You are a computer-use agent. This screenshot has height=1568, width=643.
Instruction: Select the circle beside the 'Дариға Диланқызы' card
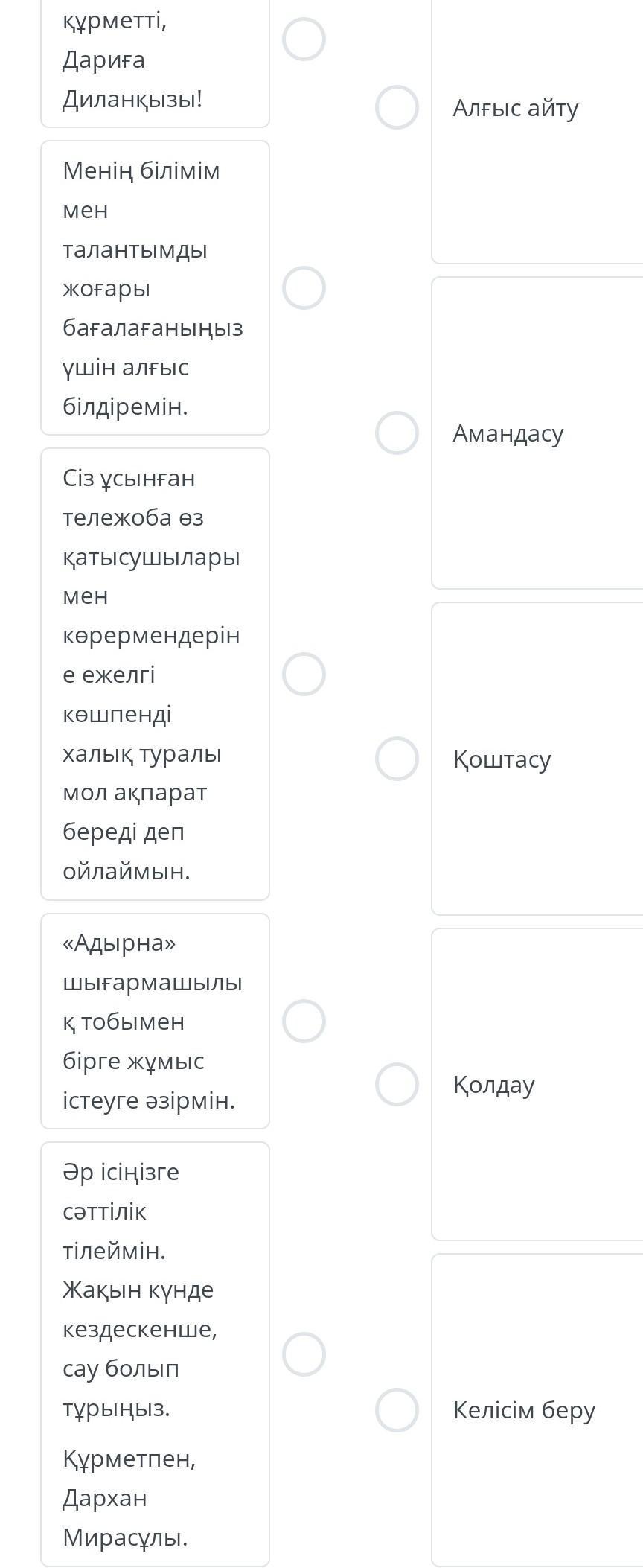click(x=304, y=39)
